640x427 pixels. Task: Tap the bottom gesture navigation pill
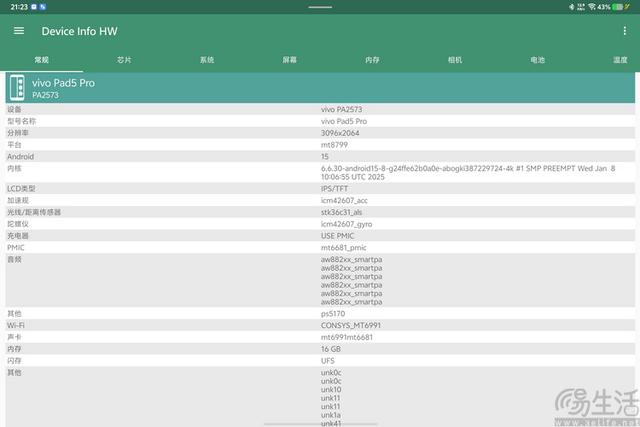(x=320, y=424)
